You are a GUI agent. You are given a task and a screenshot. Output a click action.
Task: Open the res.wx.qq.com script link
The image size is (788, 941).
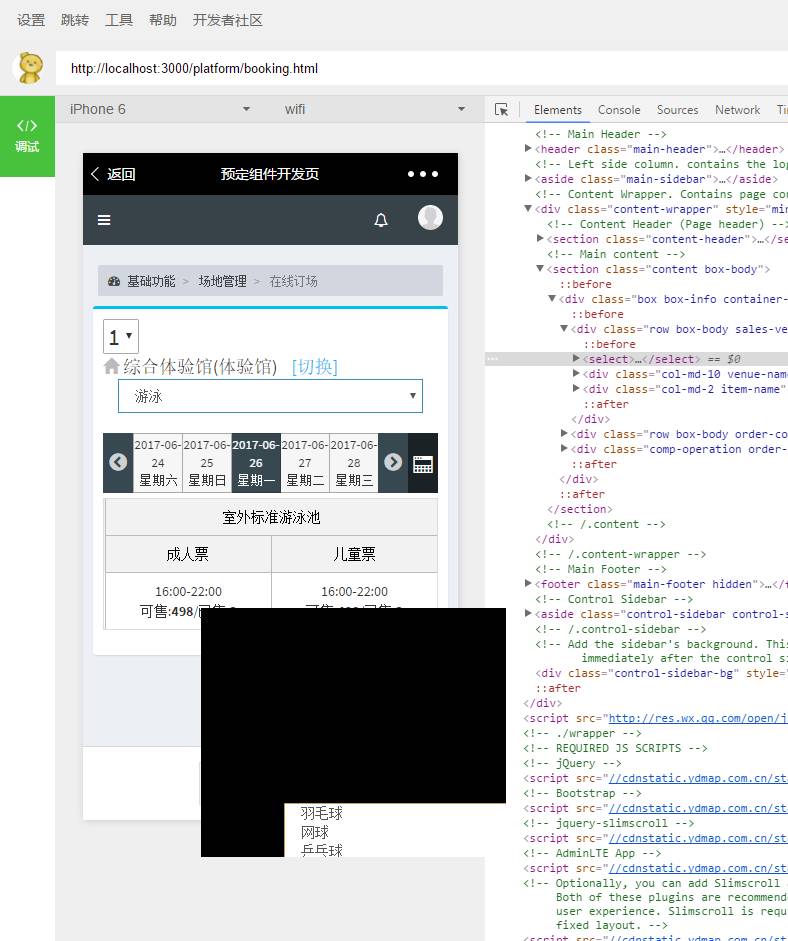click(698, 718)
